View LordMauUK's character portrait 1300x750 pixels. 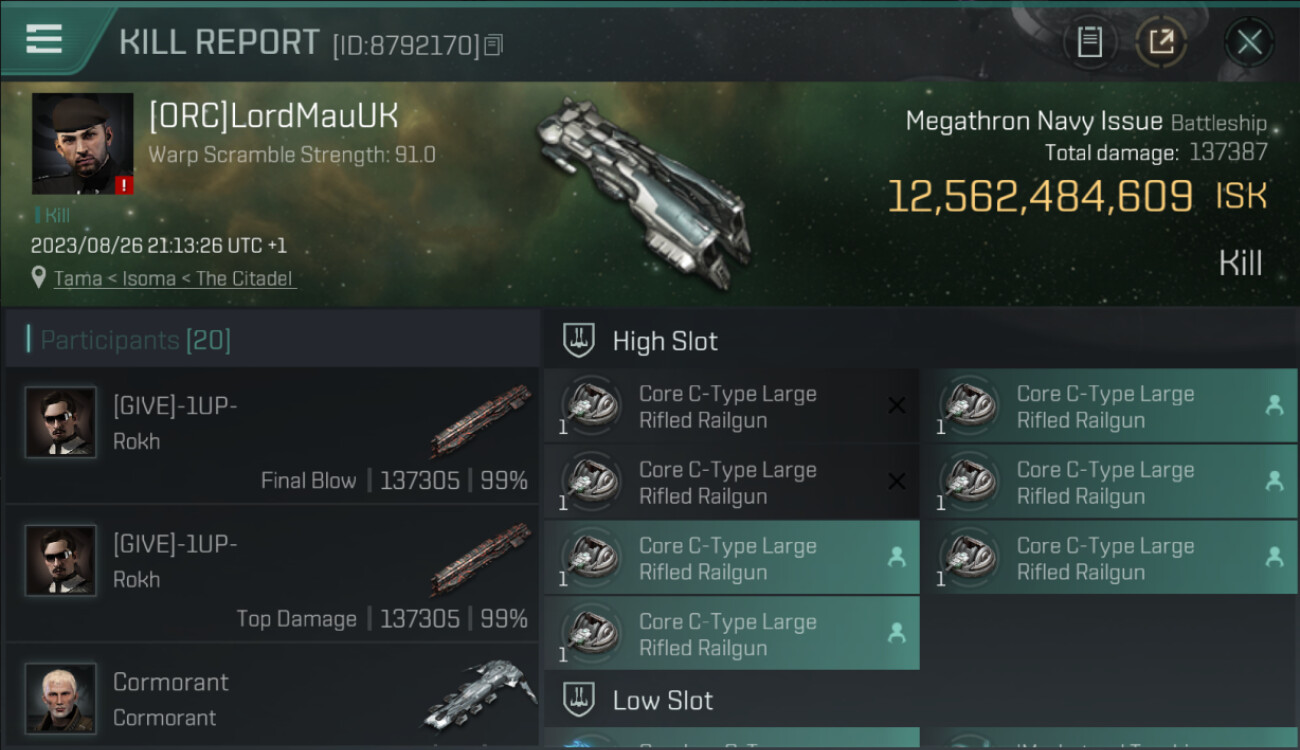tap(82, 144)
